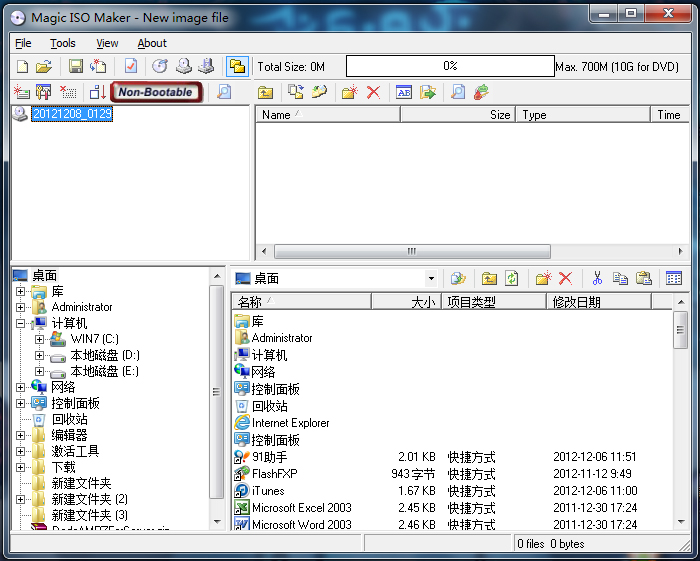Expand the WIN7 (C:) drive node
Viewport: 700px width, 561px height.
(x=39, y=340)
